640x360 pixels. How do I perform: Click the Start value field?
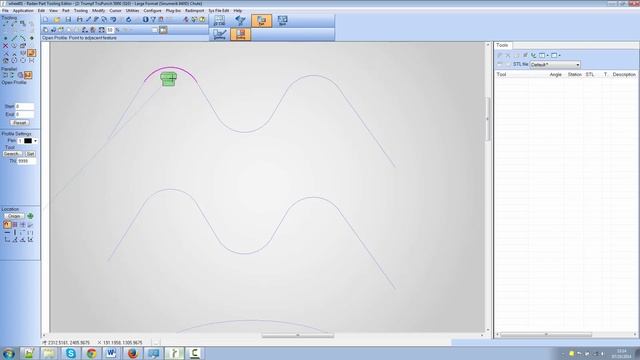[x=24, y=107]
